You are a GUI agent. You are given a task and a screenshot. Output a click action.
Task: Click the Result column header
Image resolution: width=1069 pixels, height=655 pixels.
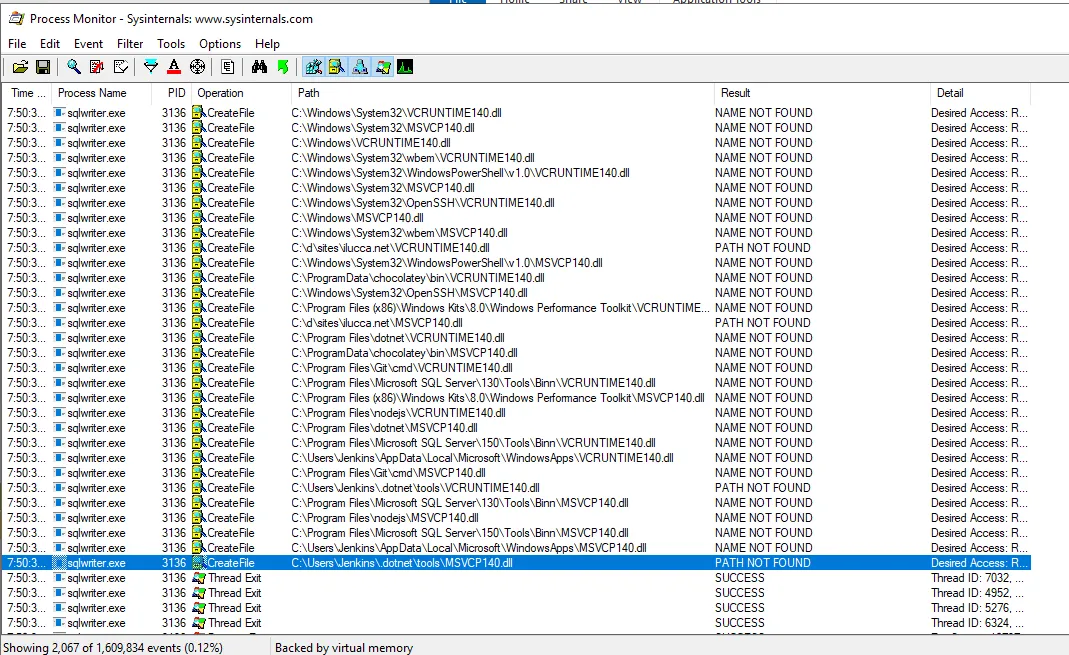click(822, 93)
